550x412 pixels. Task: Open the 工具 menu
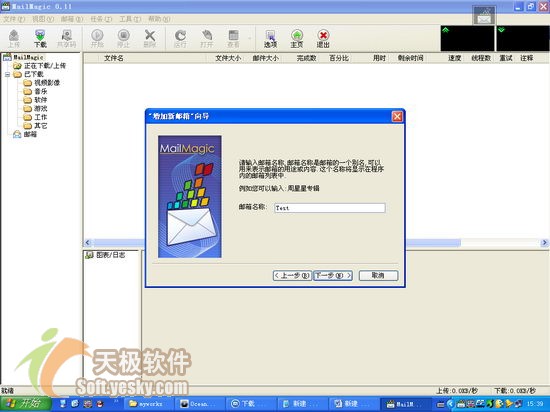point(130,19)
